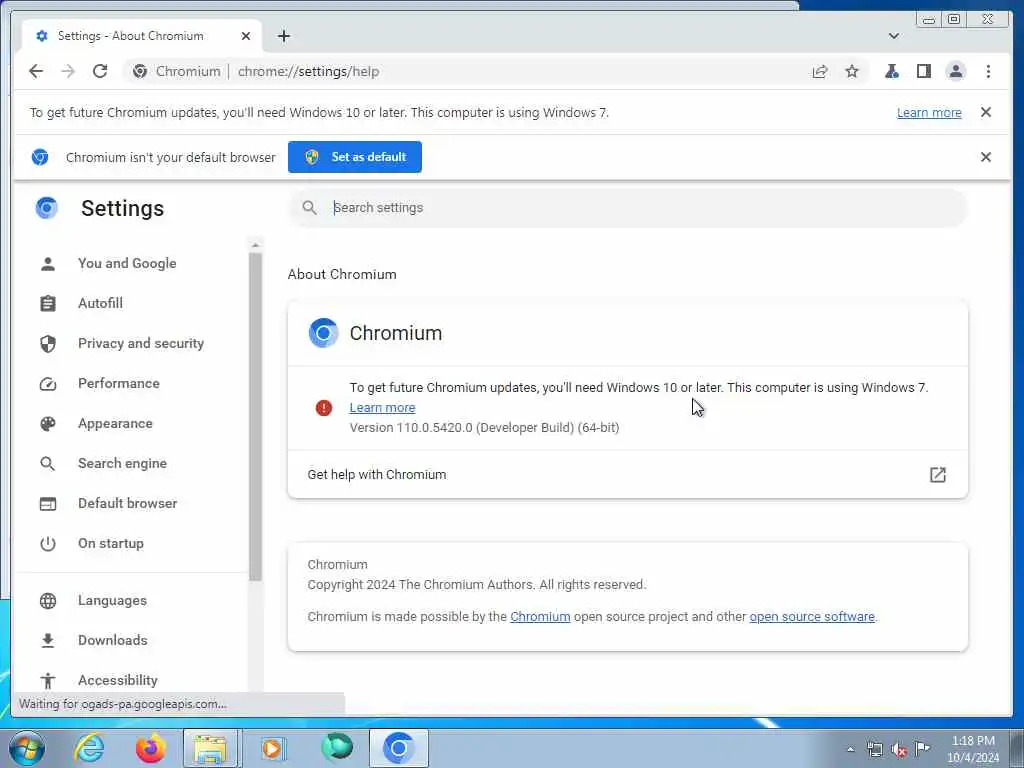Open the Chrome Labs flask icon
The width and height of the screenshot is (1024, 768).
point(891,71)
